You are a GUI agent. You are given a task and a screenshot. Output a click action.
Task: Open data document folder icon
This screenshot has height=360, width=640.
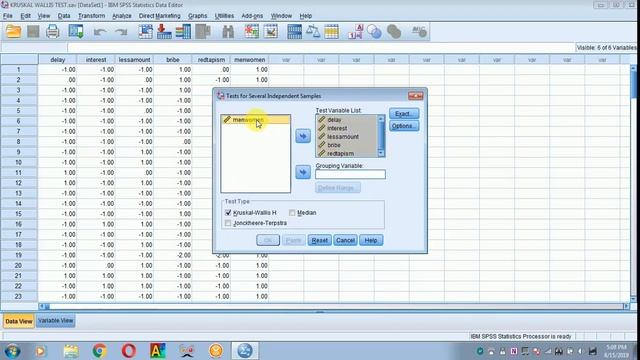pyautogui.click(x=13, y=31)
